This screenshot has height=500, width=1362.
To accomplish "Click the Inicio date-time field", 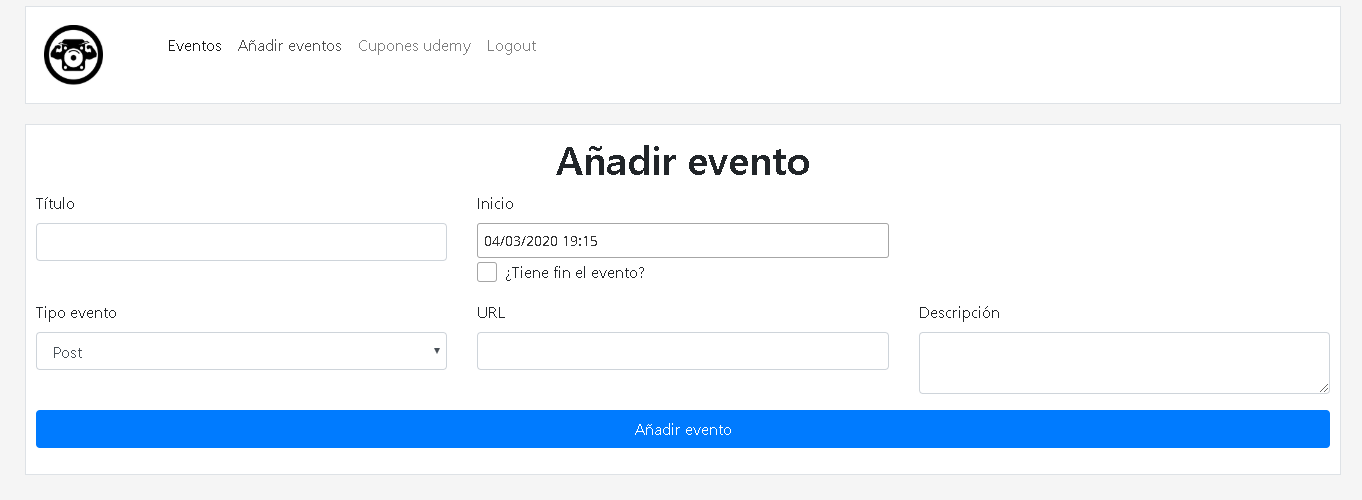I will [683, 241].
